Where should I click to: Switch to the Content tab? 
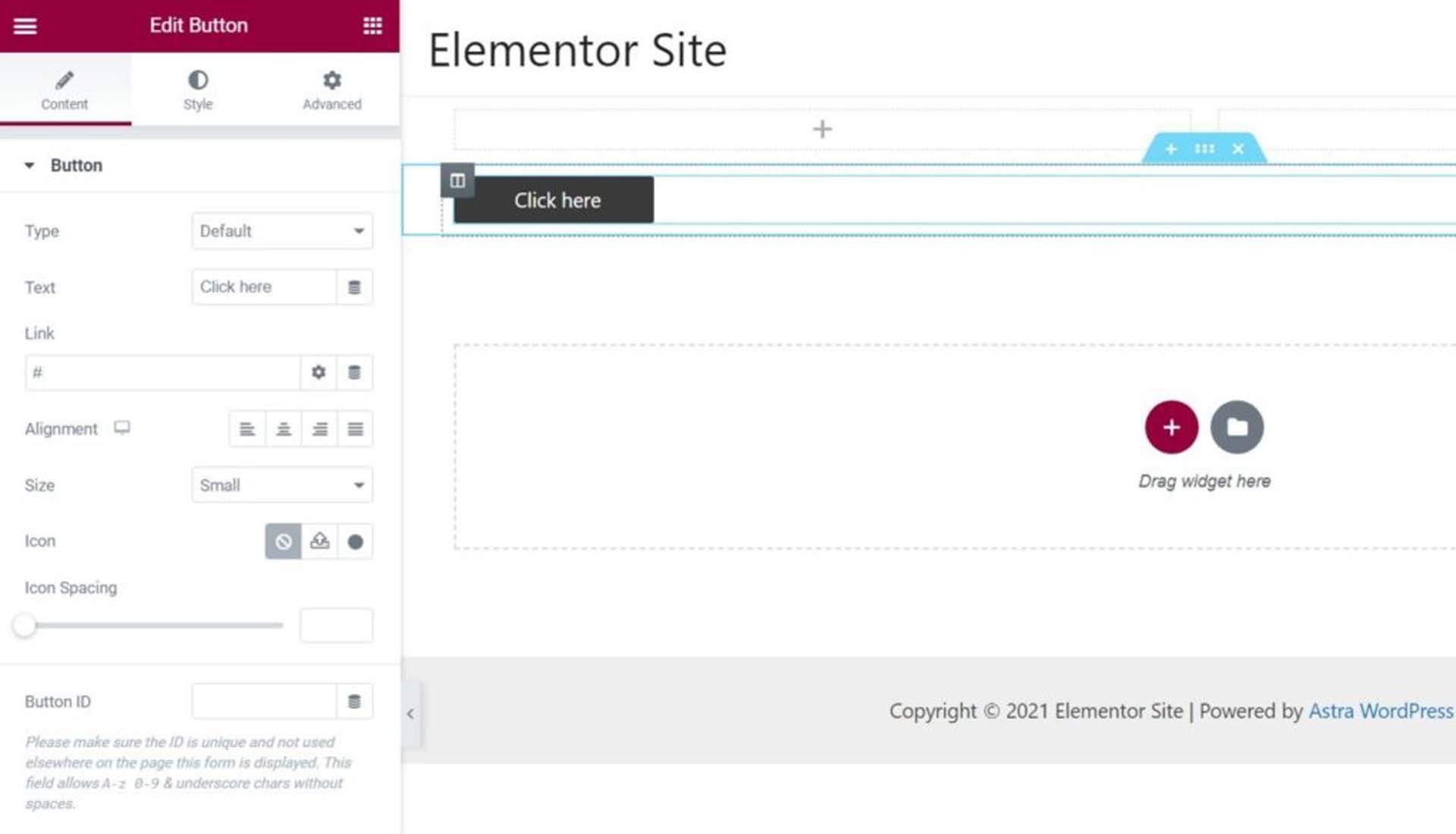(64, 90)
